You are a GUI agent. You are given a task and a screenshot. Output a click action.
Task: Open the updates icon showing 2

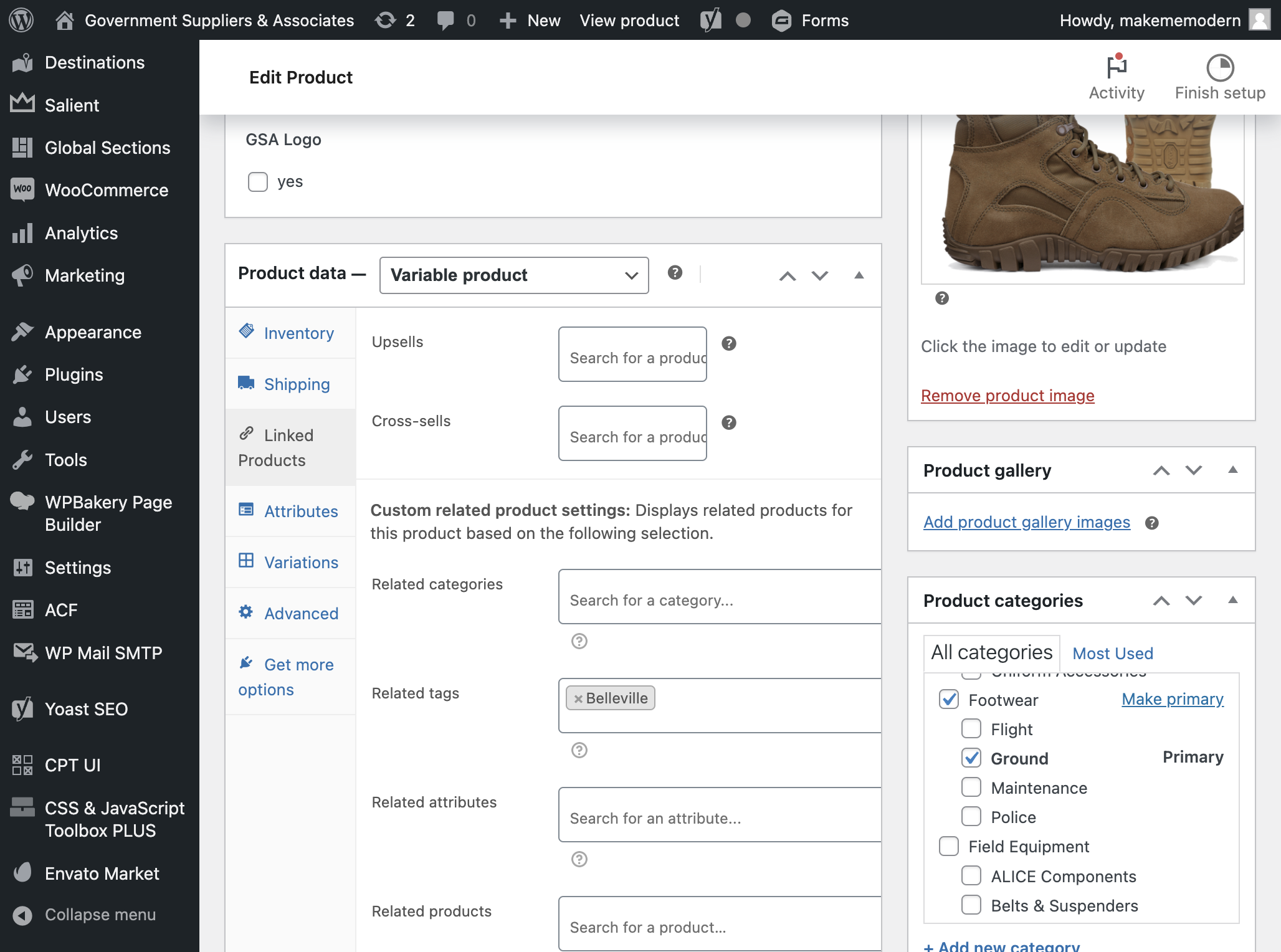tap(395, 20)
